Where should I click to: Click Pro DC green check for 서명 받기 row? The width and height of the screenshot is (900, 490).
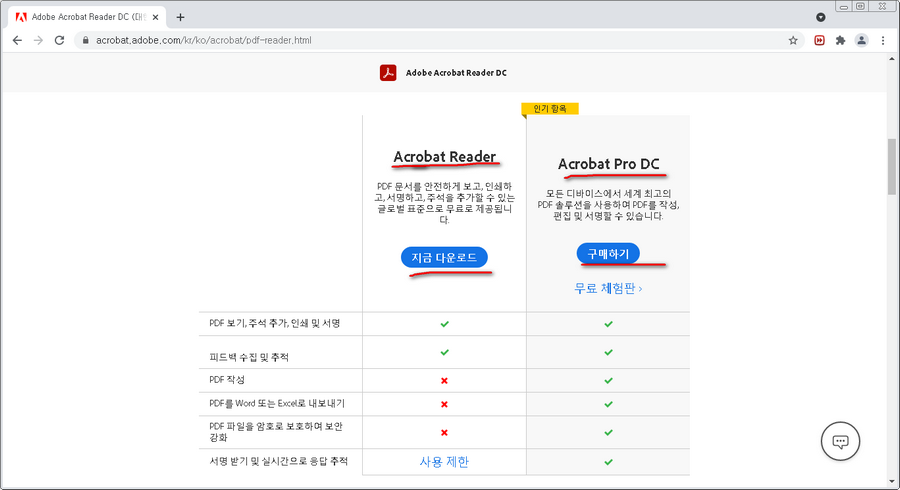coord(608,462)
